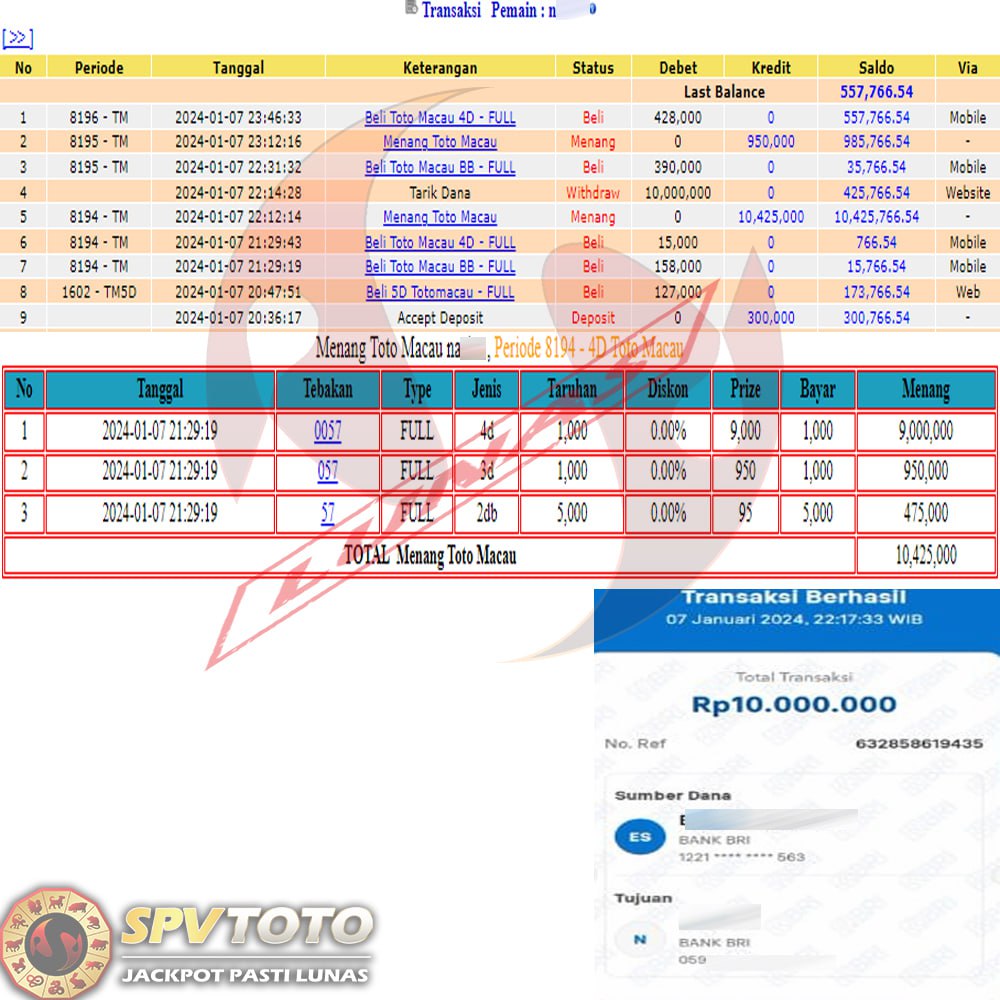Image resolution: width=1000 pixels, height=1000 pixels.
Task: Click the Tebakan column header in win table
Action: [327, 389]
